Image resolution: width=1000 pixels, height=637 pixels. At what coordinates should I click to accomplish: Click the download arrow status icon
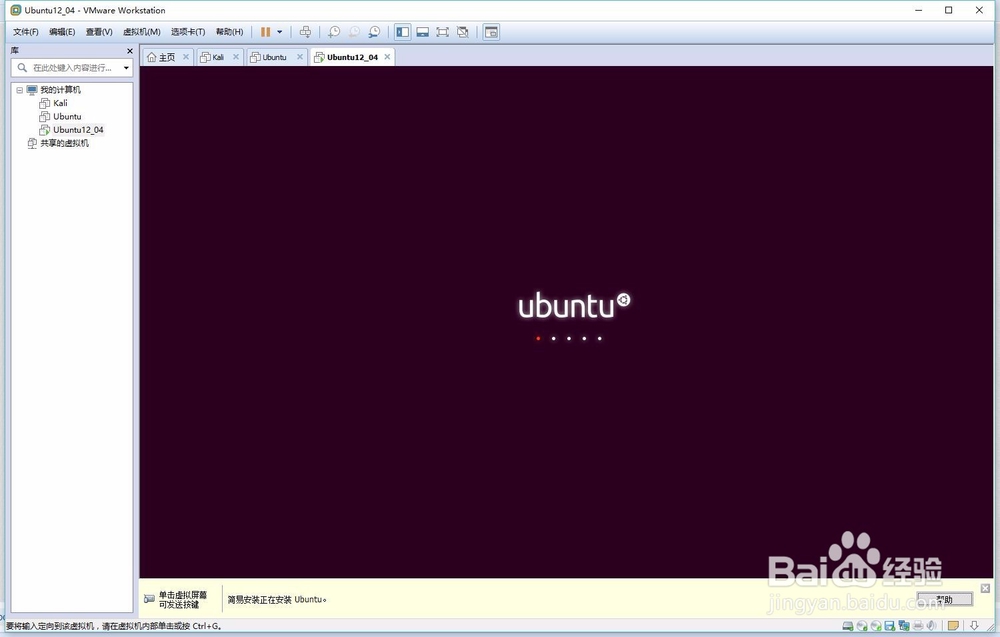click(x=974, y=626)
